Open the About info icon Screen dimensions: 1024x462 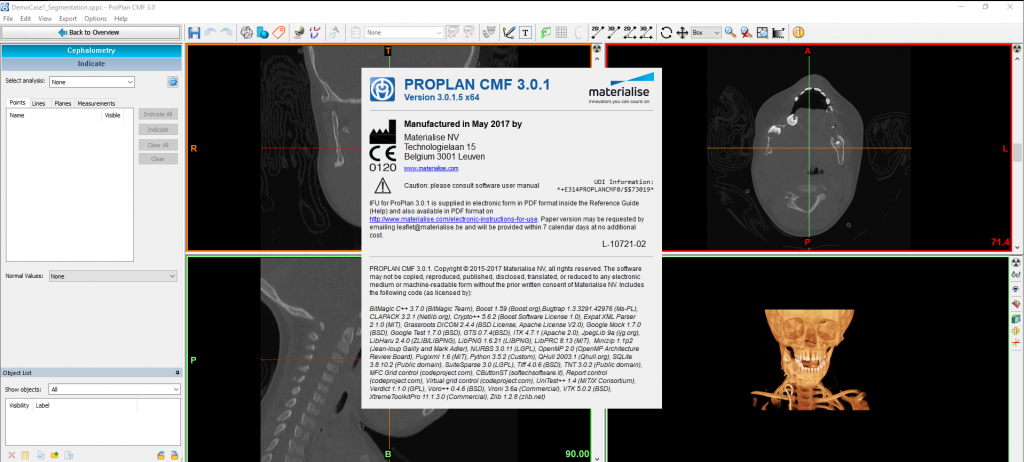[799, 32]
